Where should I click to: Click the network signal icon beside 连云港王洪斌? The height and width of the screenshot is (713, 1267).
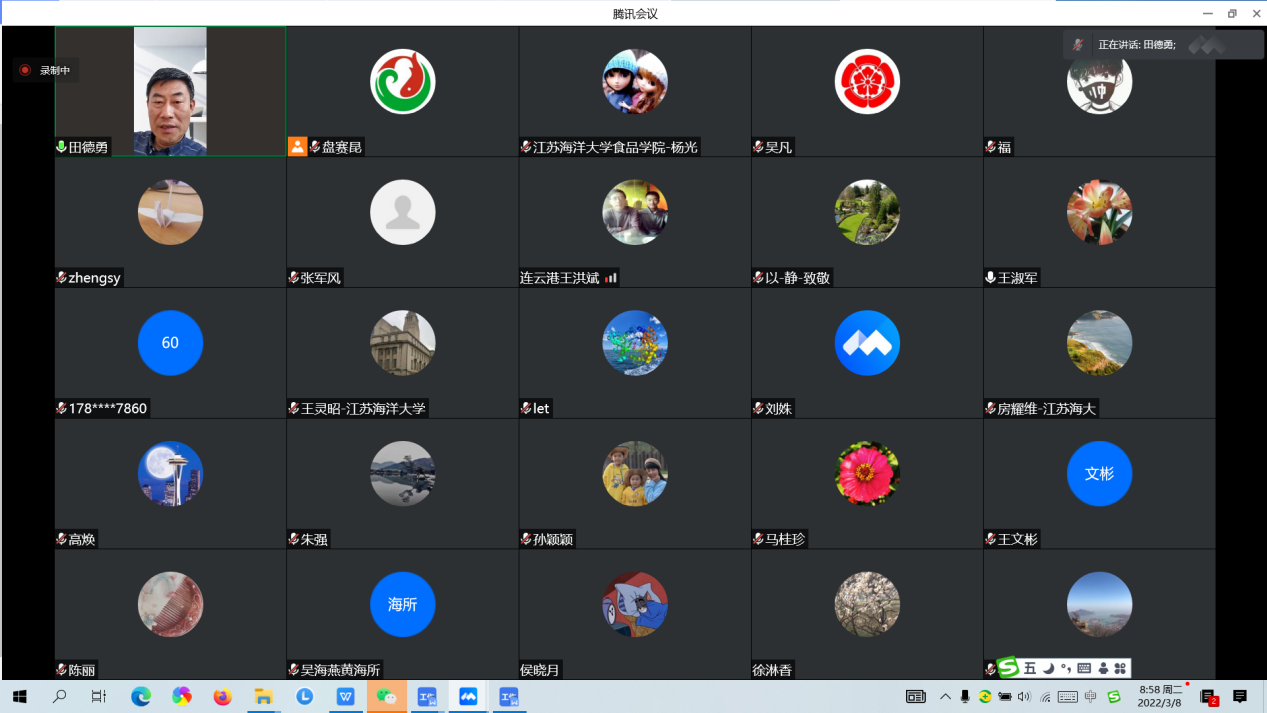click(x=611, y=278)
